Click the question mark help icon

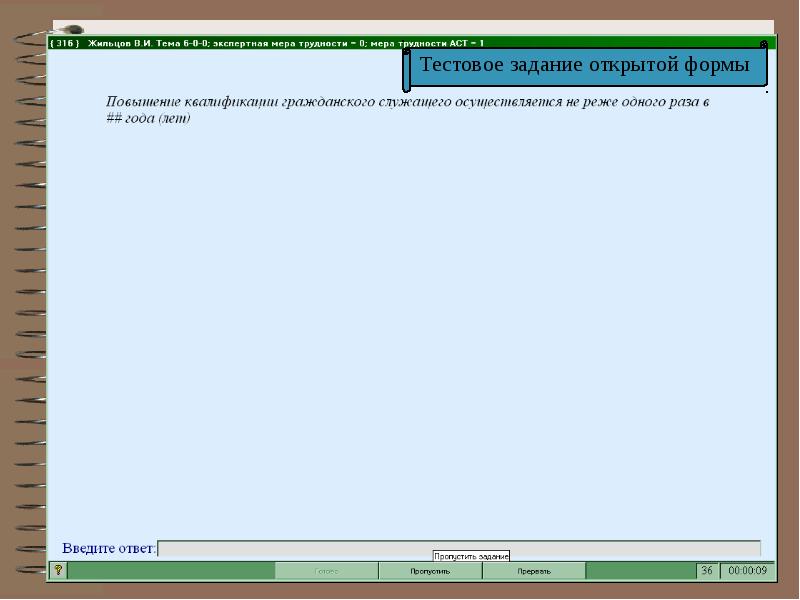[x=58, y=571]
